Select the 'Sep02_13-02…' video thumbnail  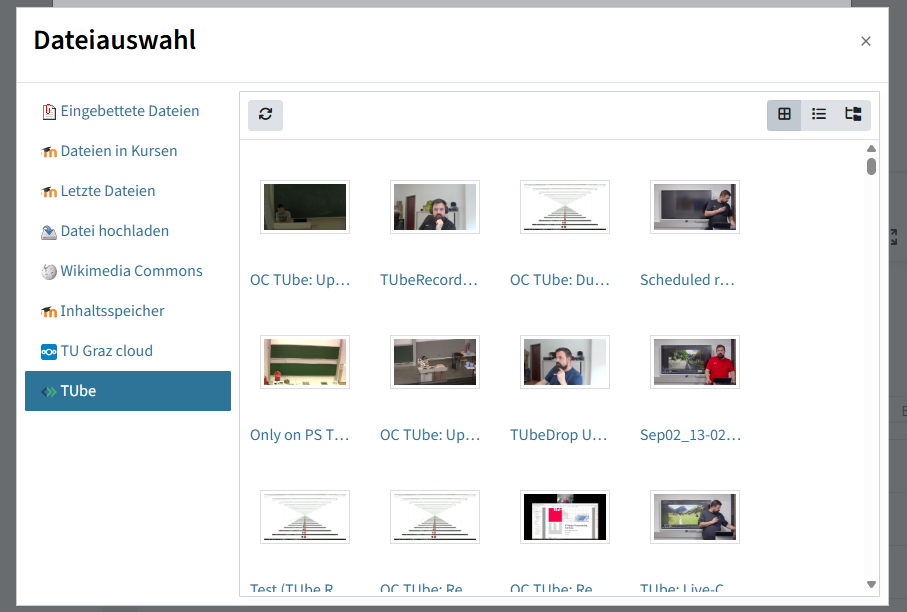coord(695,362)
